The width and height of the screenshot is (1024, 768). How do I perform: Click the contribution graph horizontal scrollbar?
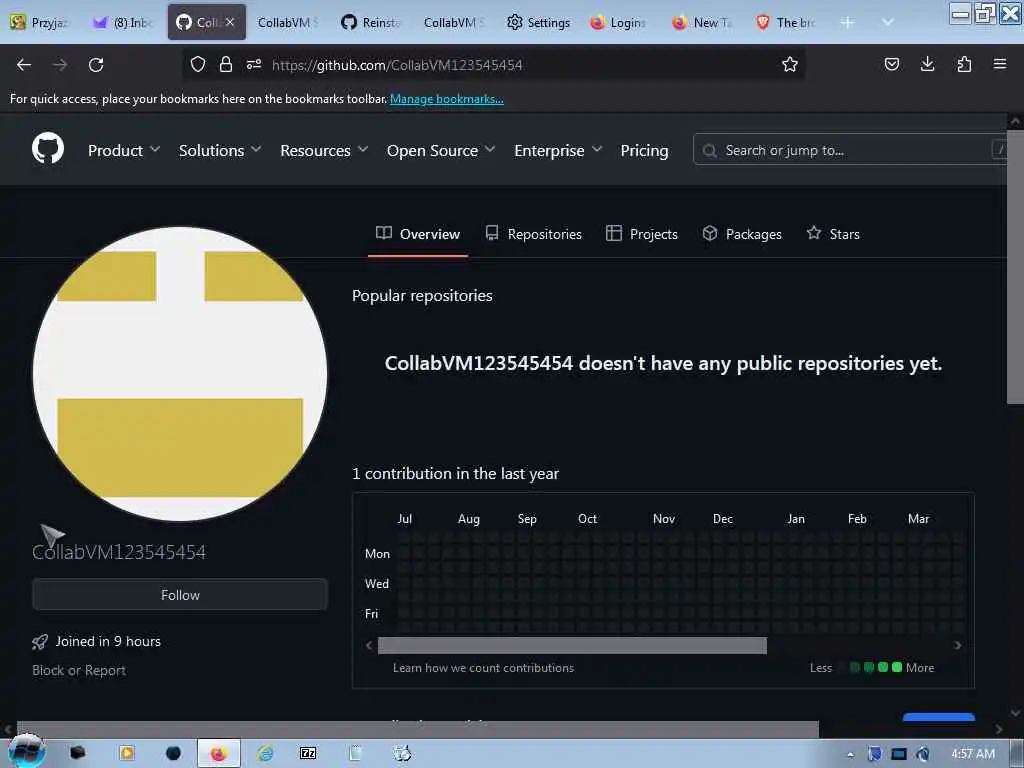[x=572, y=645]
